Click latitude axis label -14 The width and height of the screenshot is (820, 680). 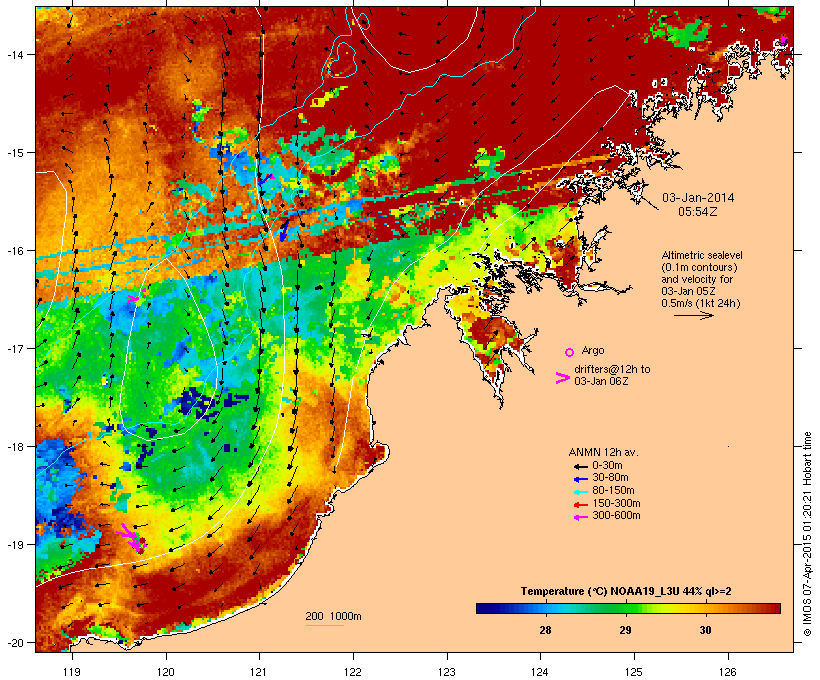[15, 54]
